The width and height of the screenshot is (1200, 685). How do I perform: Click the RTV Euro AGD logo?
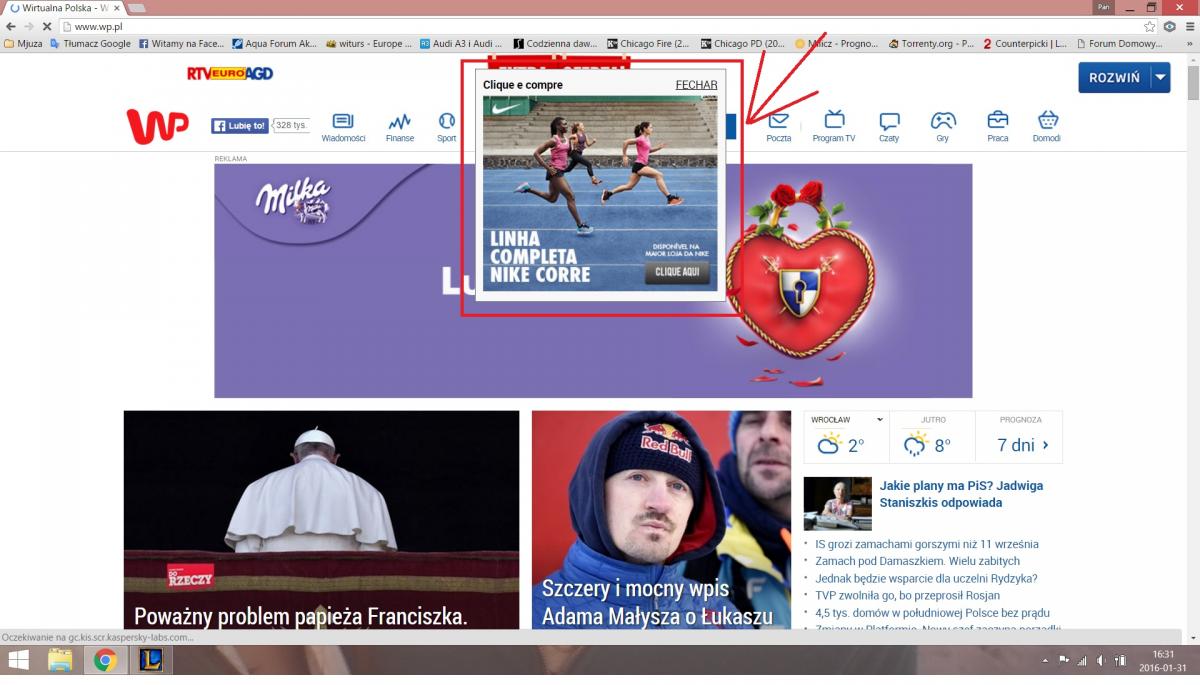click(230, 73)
